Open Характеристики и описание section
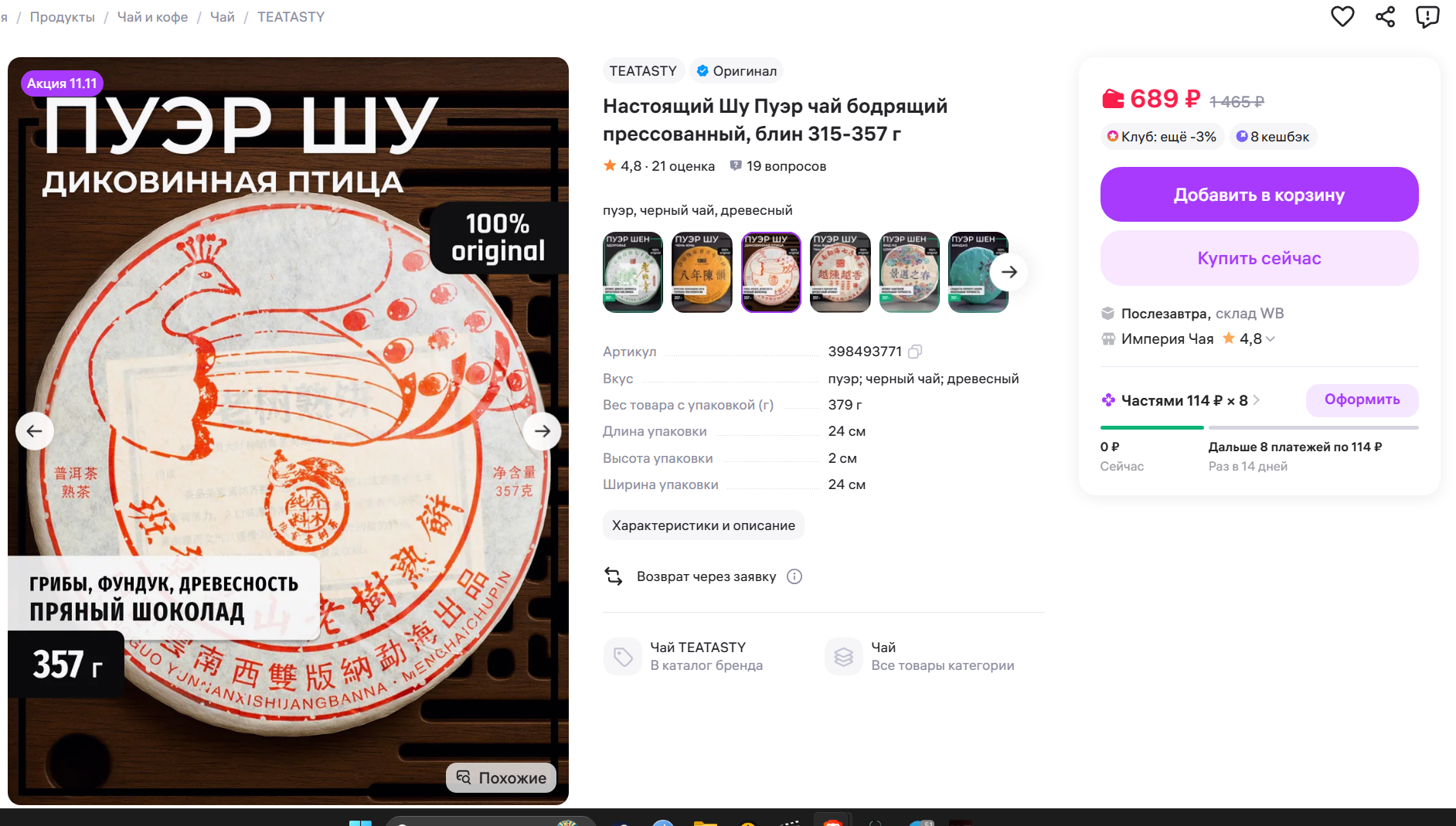 703,525
